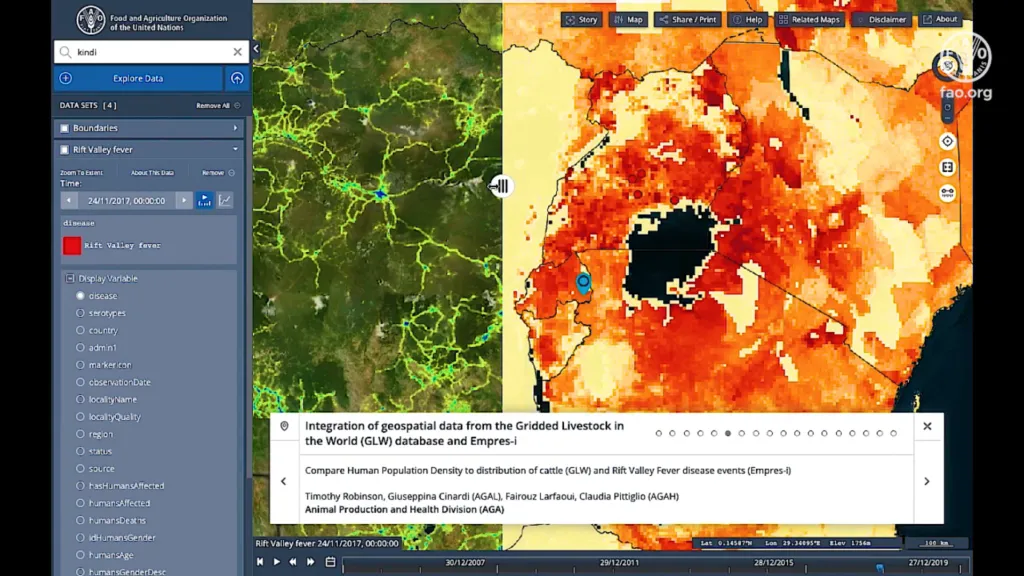Image resolution: width=1024 pixels, height=576 pixels.
Task: Collapse the Rift Valley fever section
Action: pyautogui.click(x=235, y=150)
